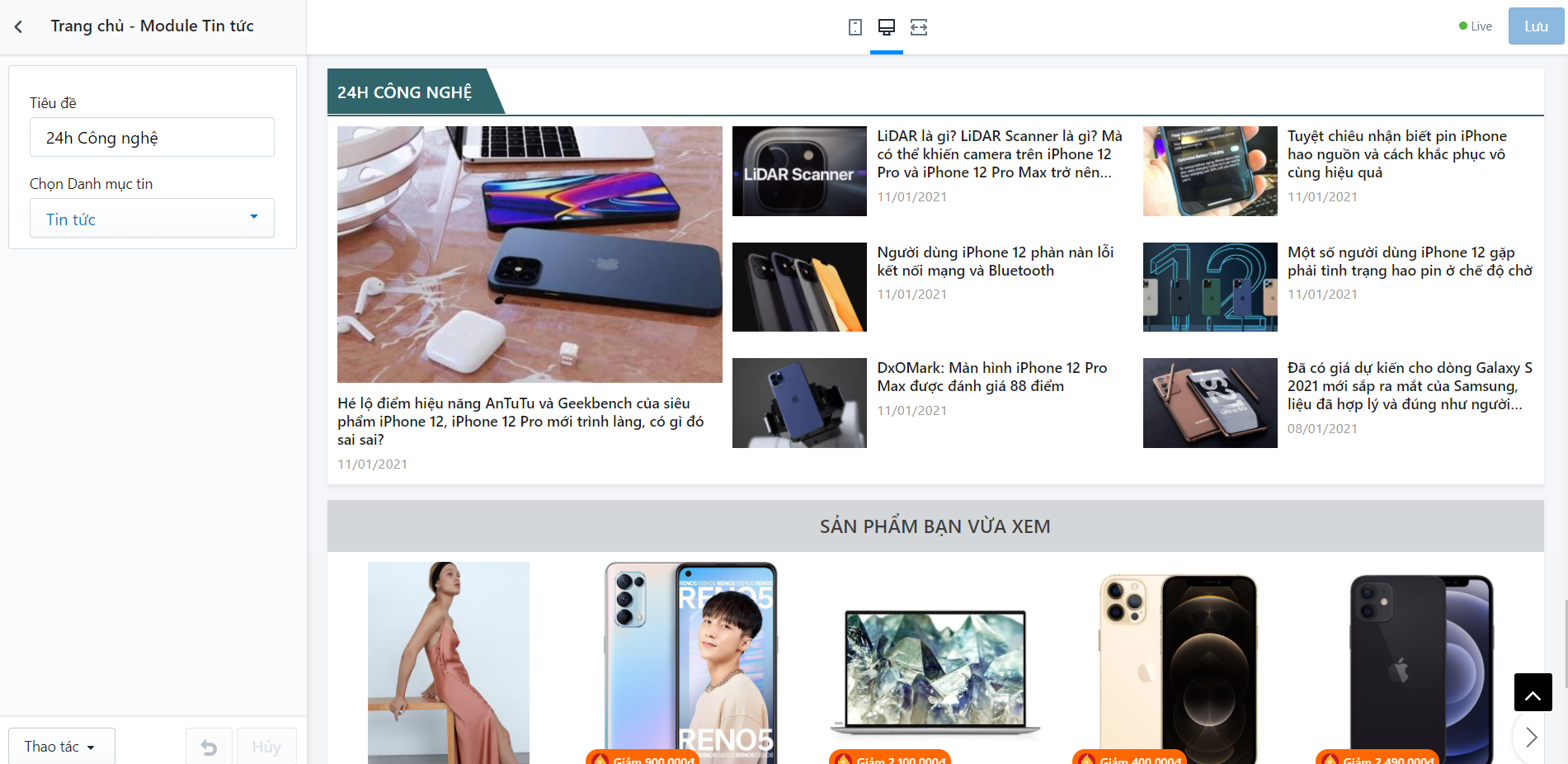Open article on iPhone 12 Bluetooth complaints

pos(996,262)
